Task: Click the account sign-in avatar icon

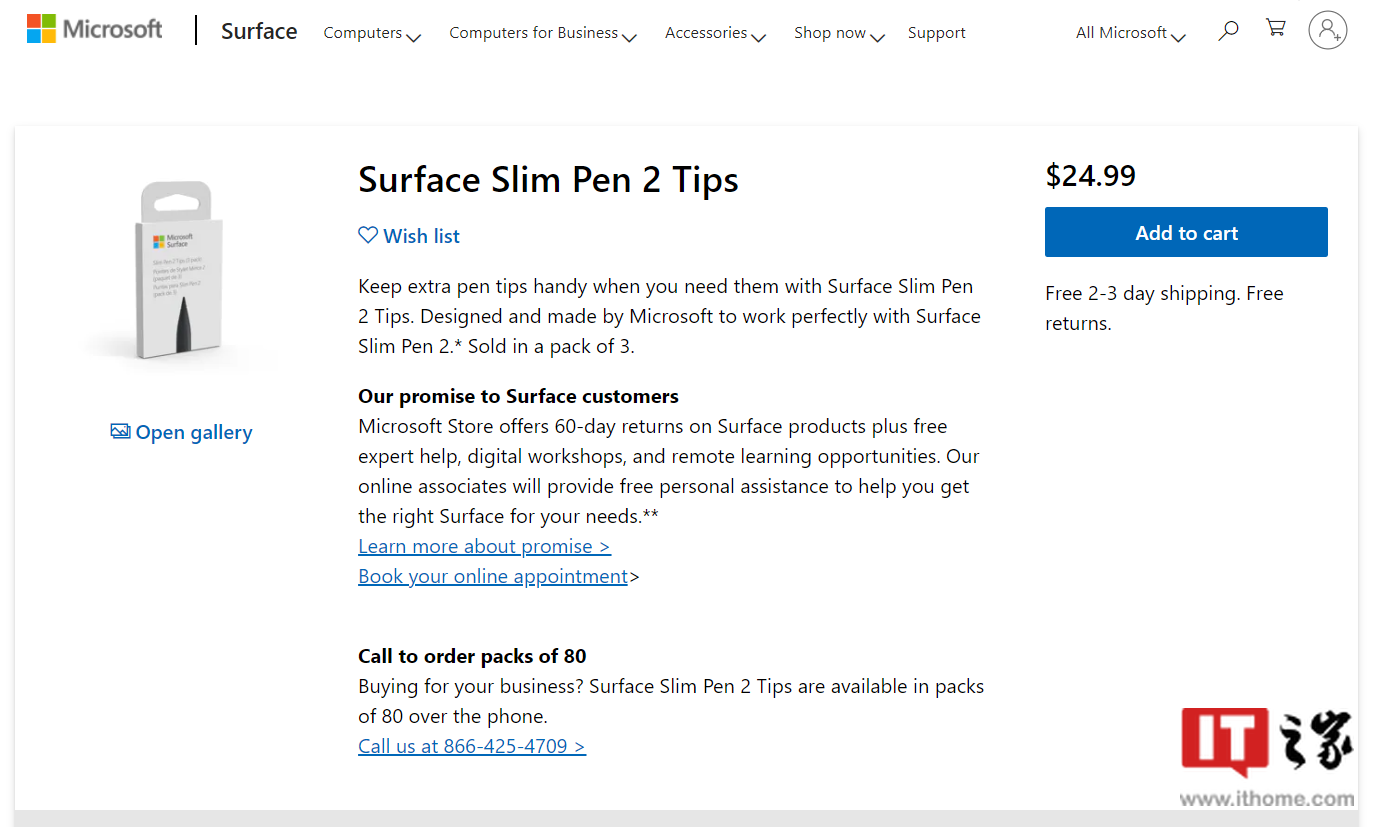Action: 1327,30
